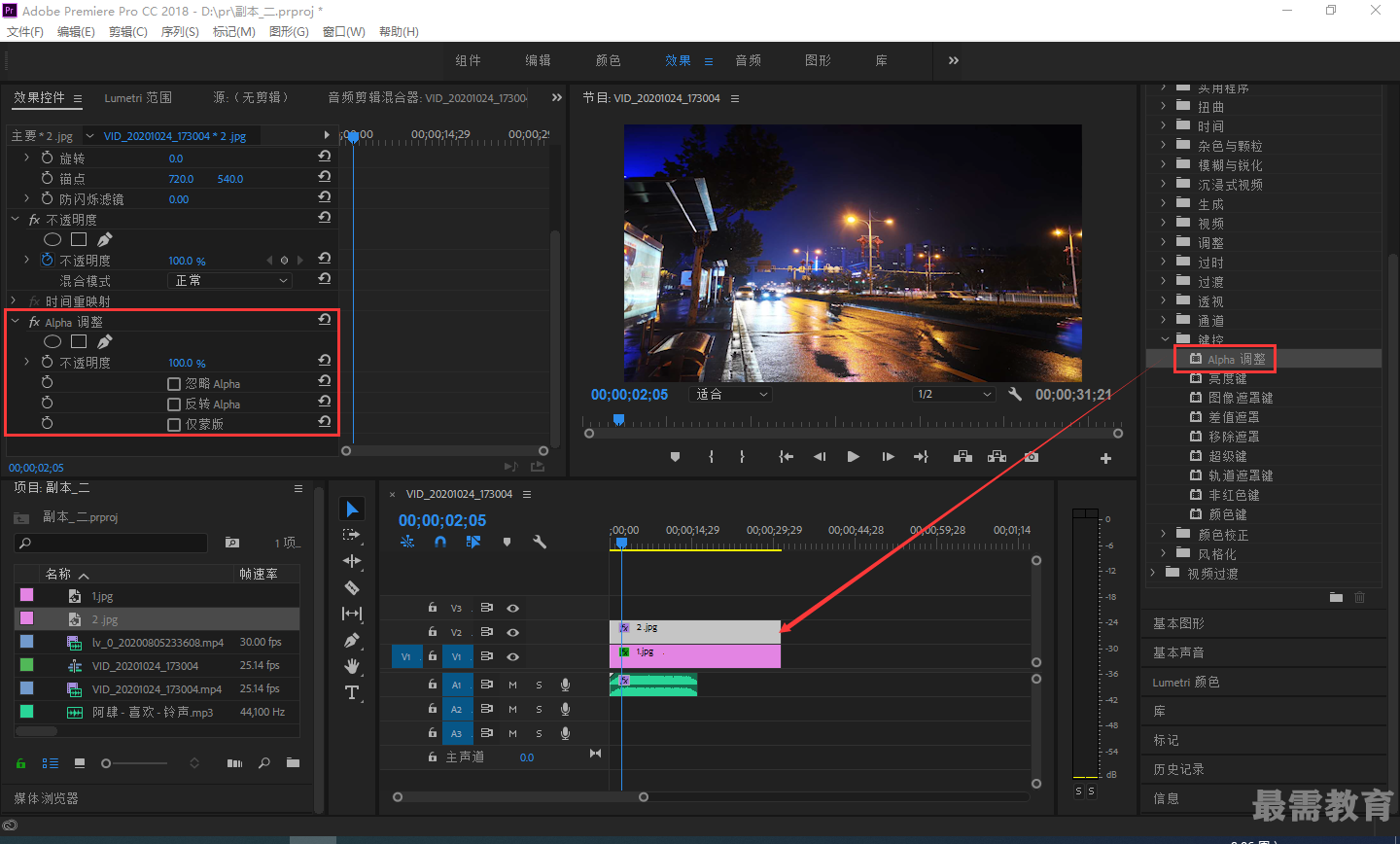The width and height of the screenshot is (1400, 844).
Task: Open the 混合模式 dropdown showing 正常
Action: click(x=230, y=280)
